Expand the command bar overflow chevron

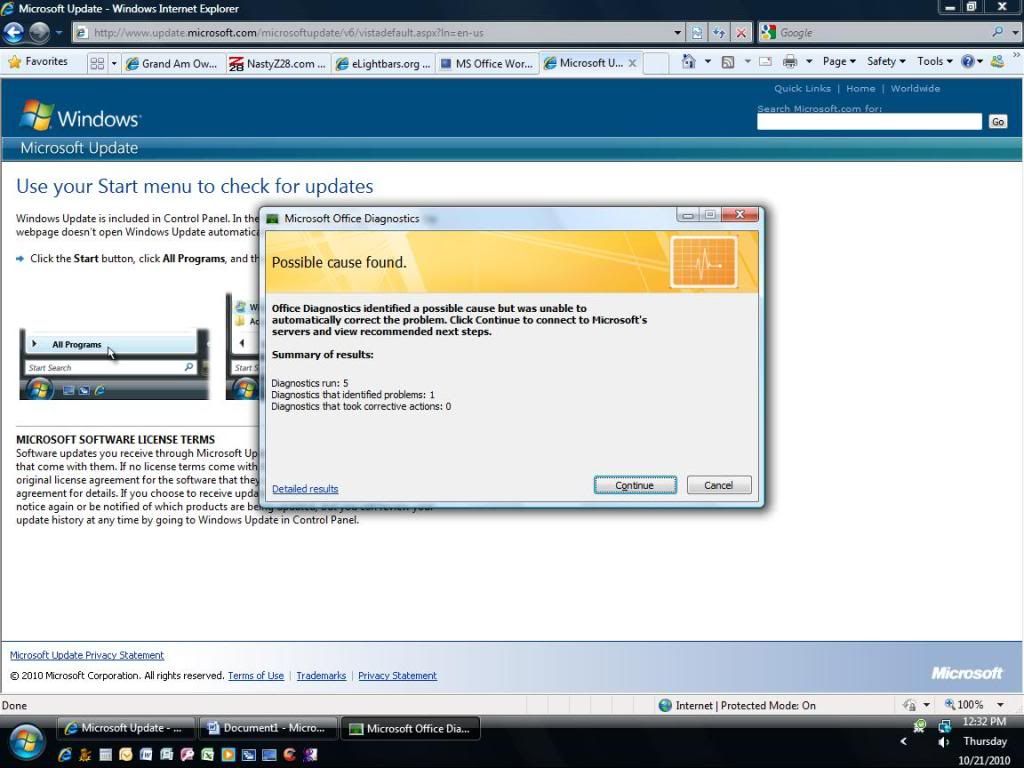click(1016, 57)
